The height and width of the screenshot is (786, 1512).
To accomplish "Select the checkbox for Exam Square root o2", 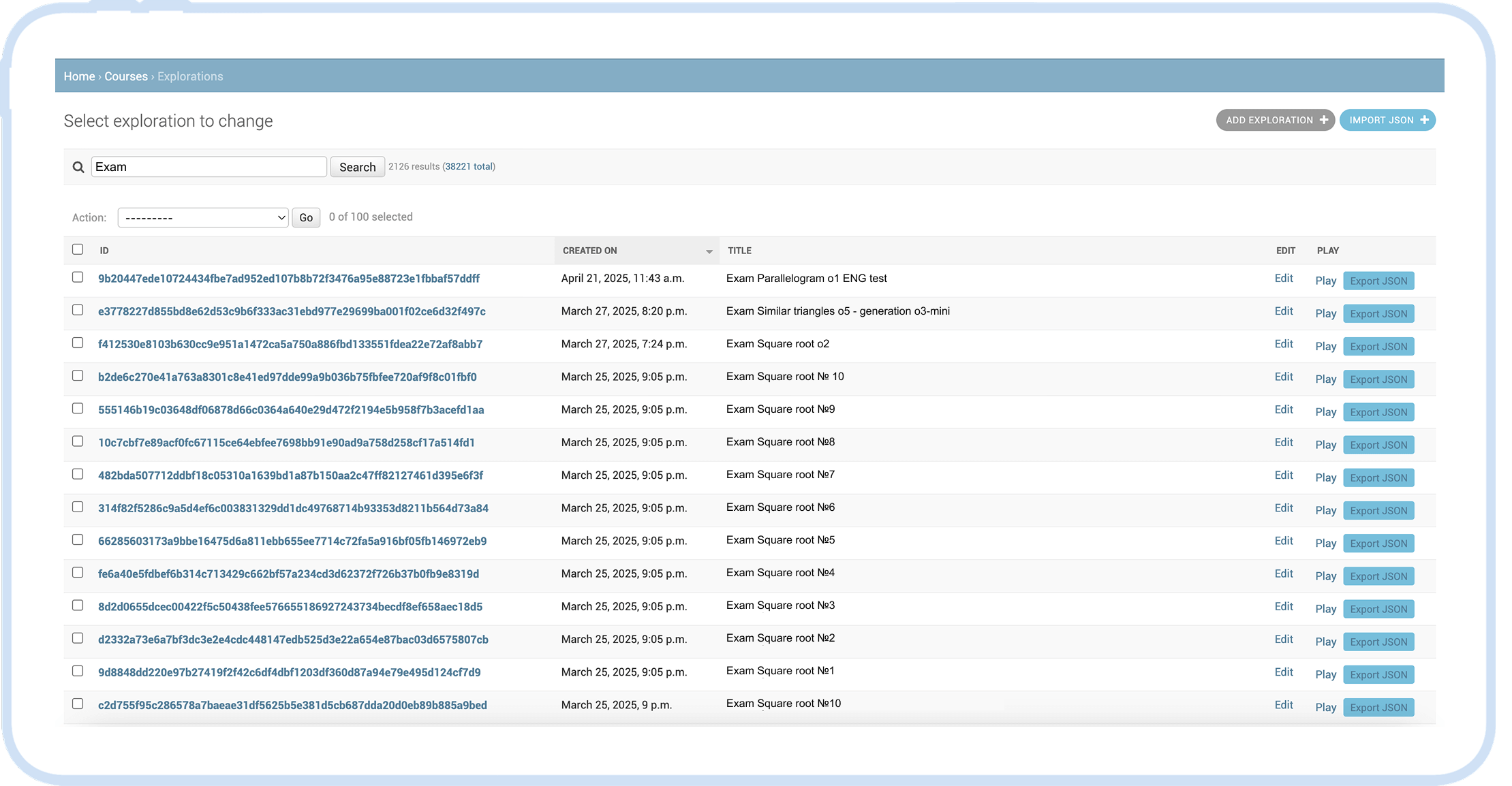I will 78,343.
